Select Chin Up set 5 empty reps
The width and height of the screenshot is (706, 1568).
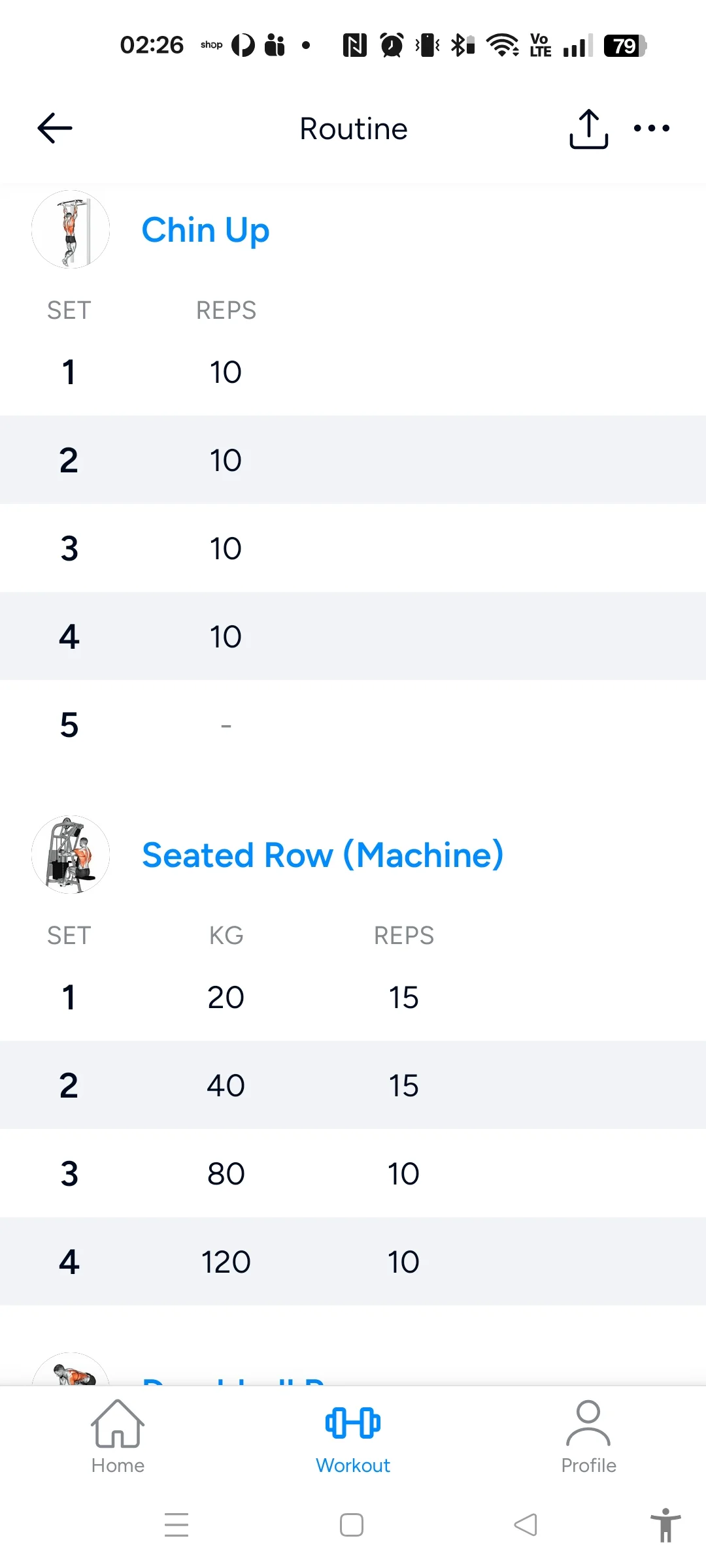click(226, 725)
